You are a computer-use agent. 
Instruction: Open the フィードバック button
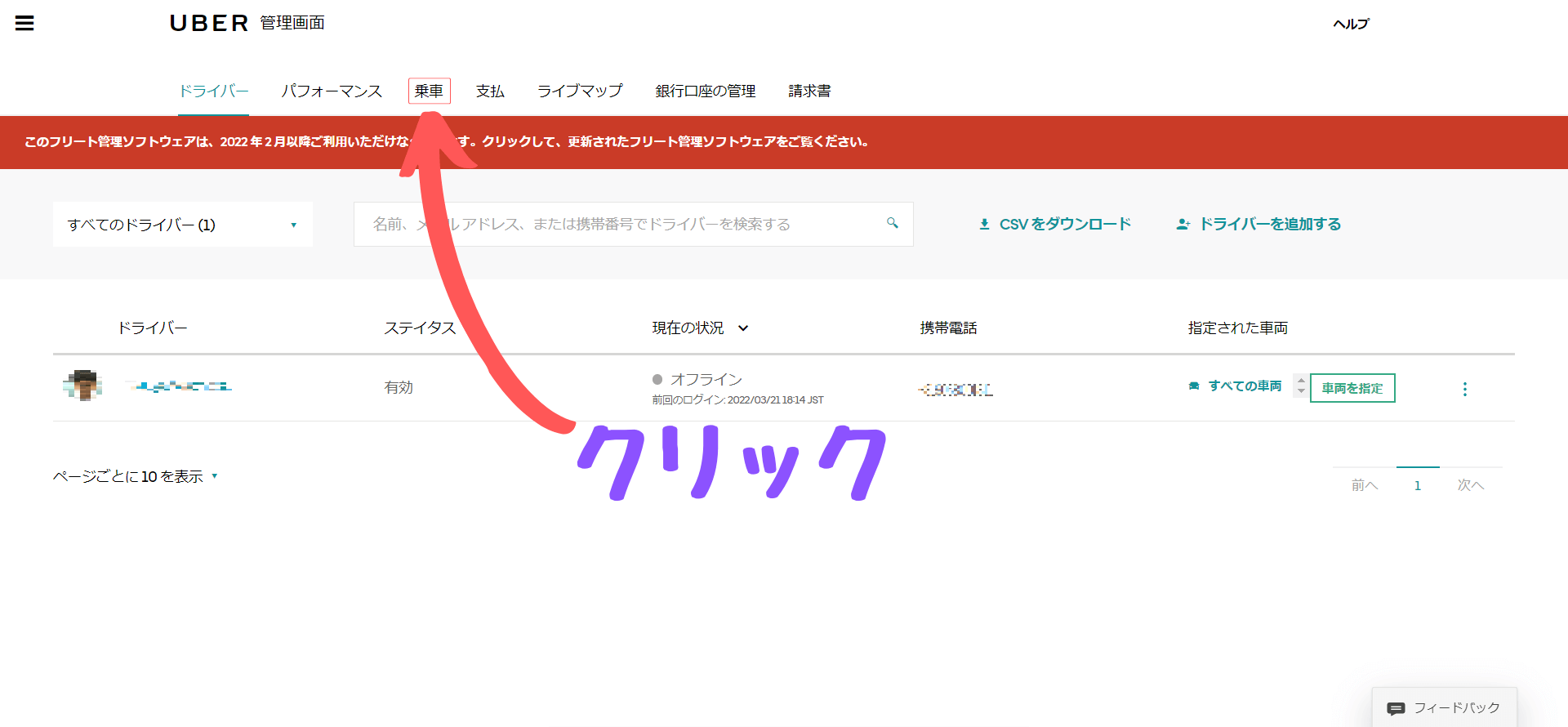point(1444,707)
